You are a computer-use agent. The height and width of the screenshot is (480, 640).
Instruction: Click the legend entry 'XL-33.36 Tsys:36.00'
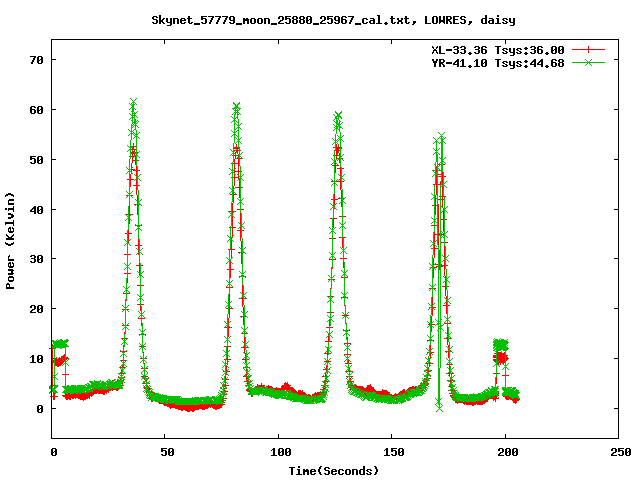pos(498,50)
